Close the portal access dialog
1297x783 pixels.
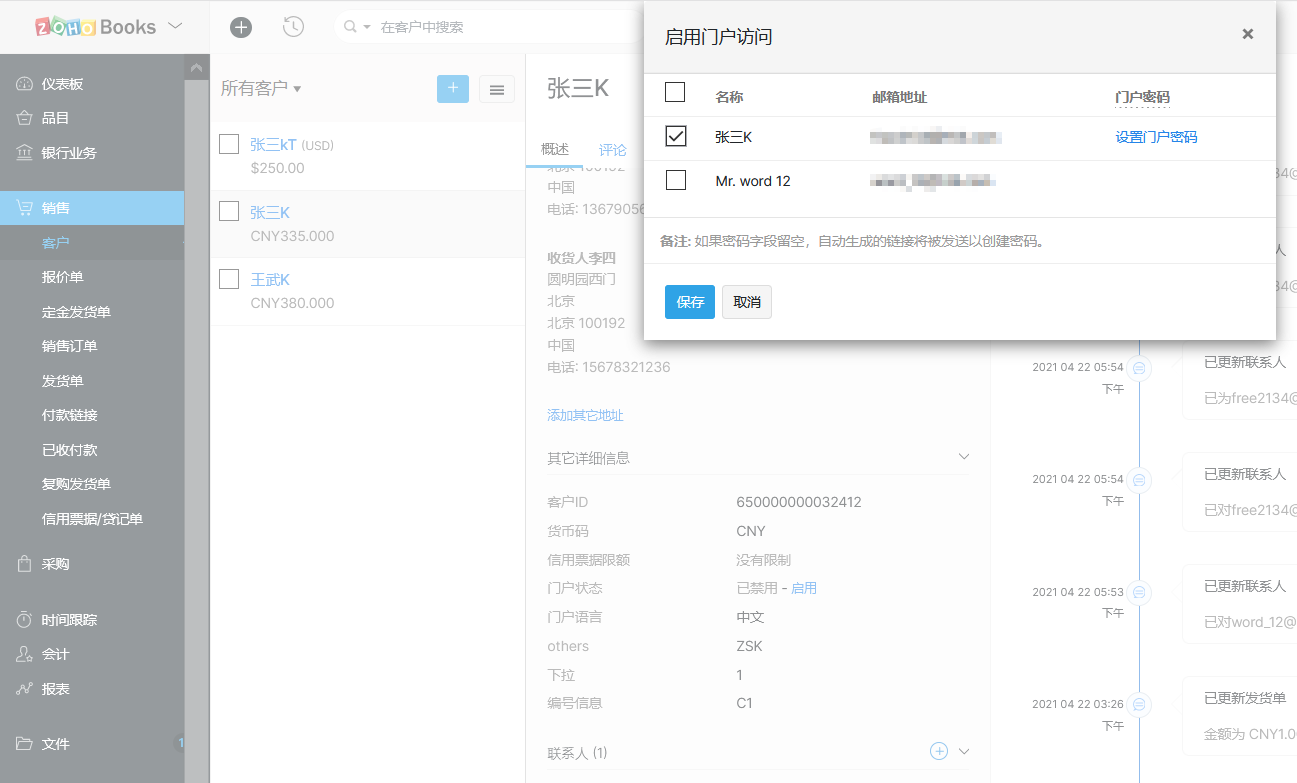tap(1247, 34)
